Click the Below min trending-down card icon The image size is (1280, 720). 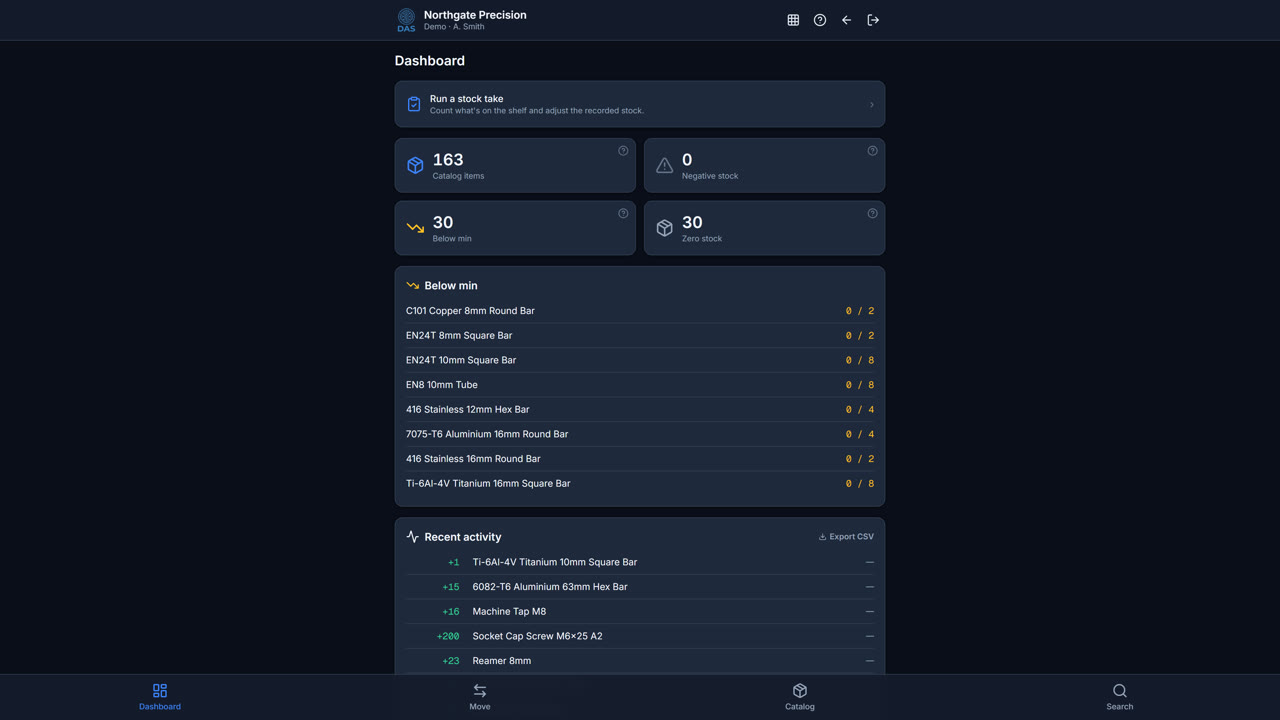click(415, 228)
